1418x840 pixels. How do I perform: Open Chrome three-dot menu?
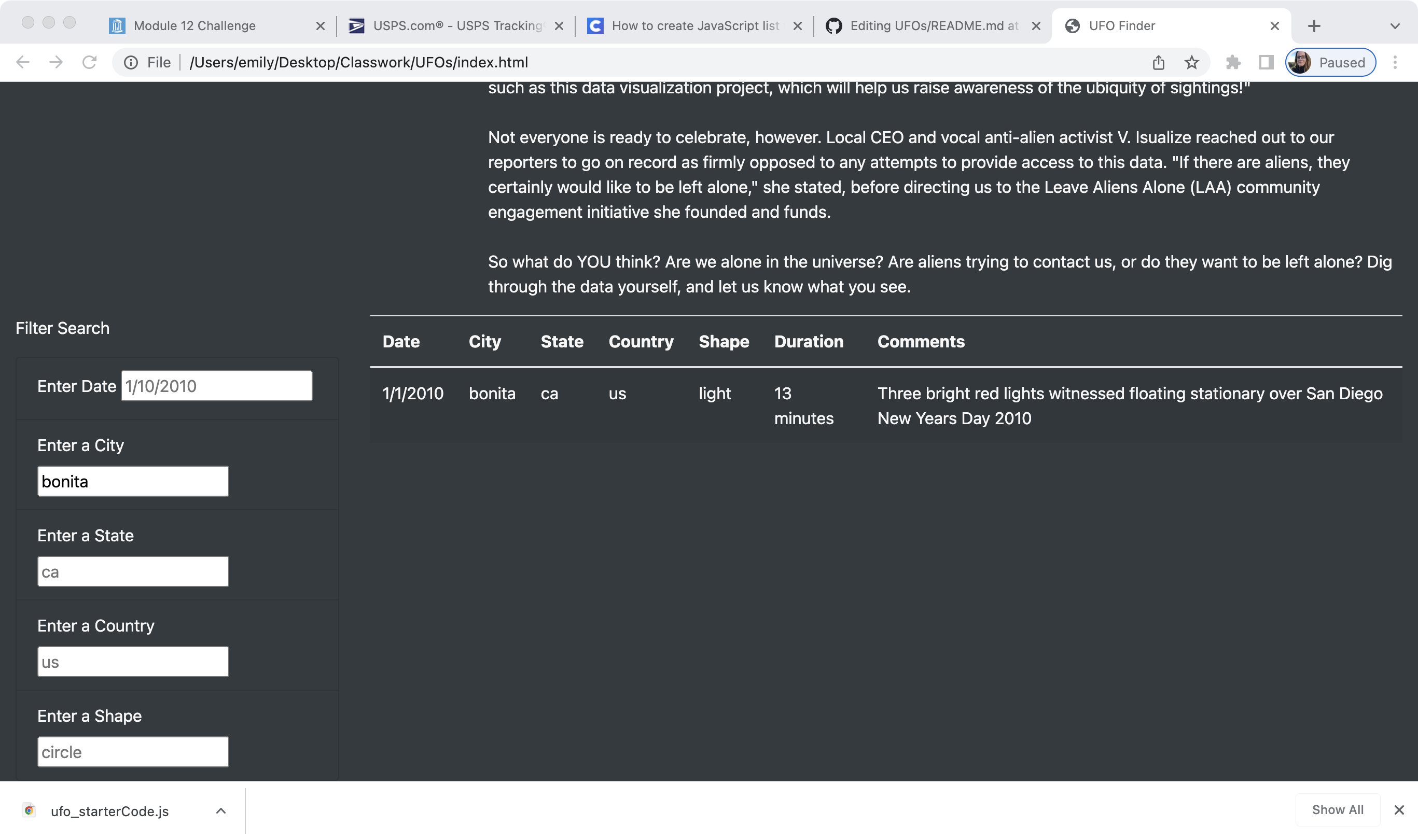tap(1395, 62)
